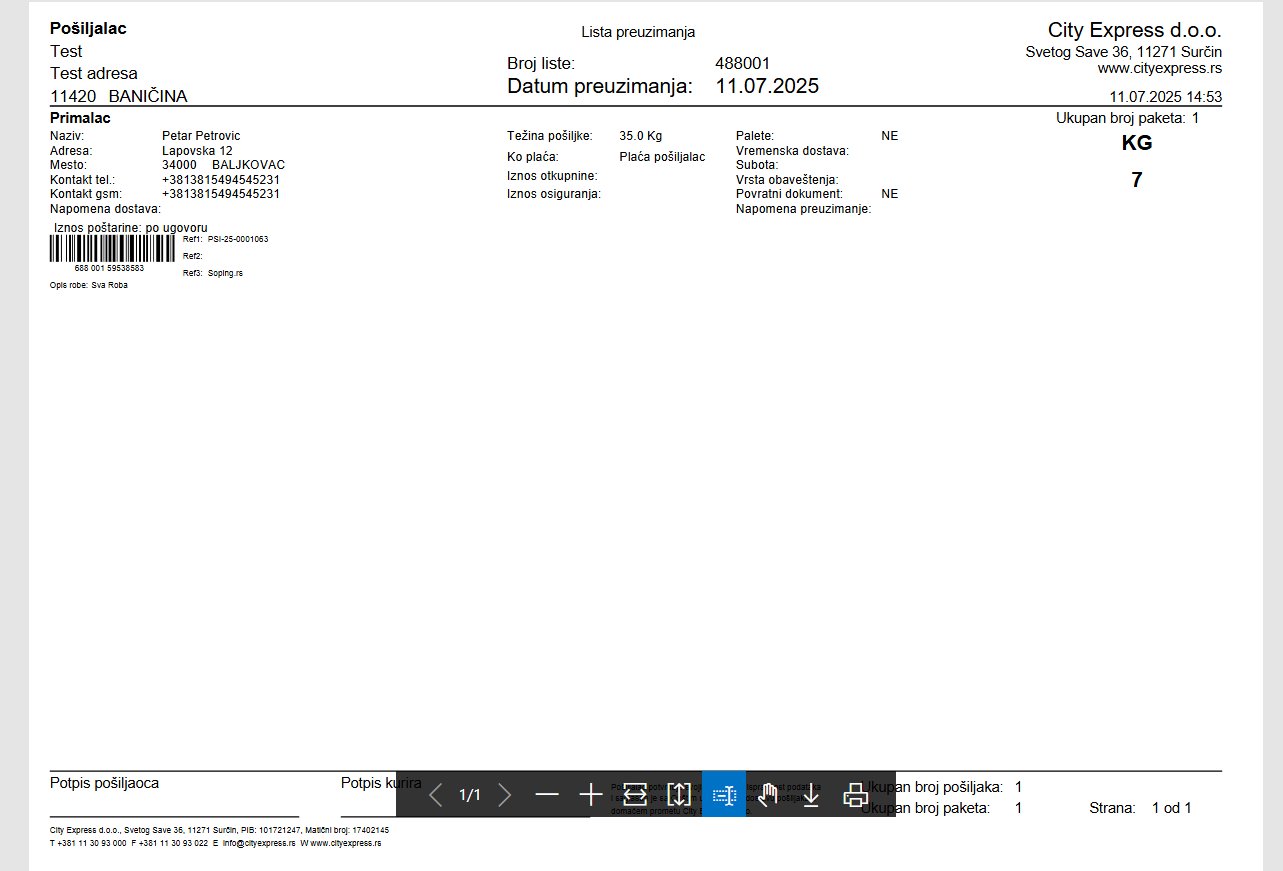The width and height of the screenshot is (1283, 871).
Task: Click the recipient name Petar Petrovic
Action: click(x=201, y=136)
